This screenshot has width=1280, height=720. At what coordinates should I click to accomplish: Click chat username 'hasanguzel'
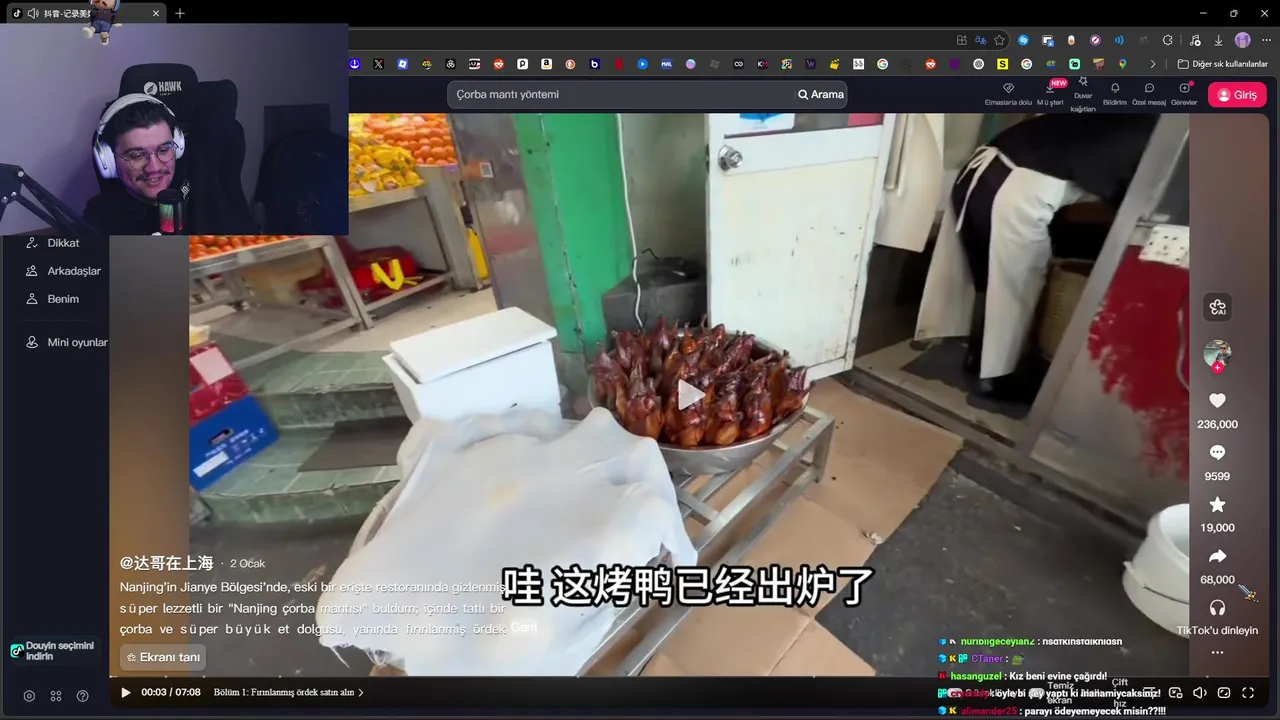click(977, 676)
